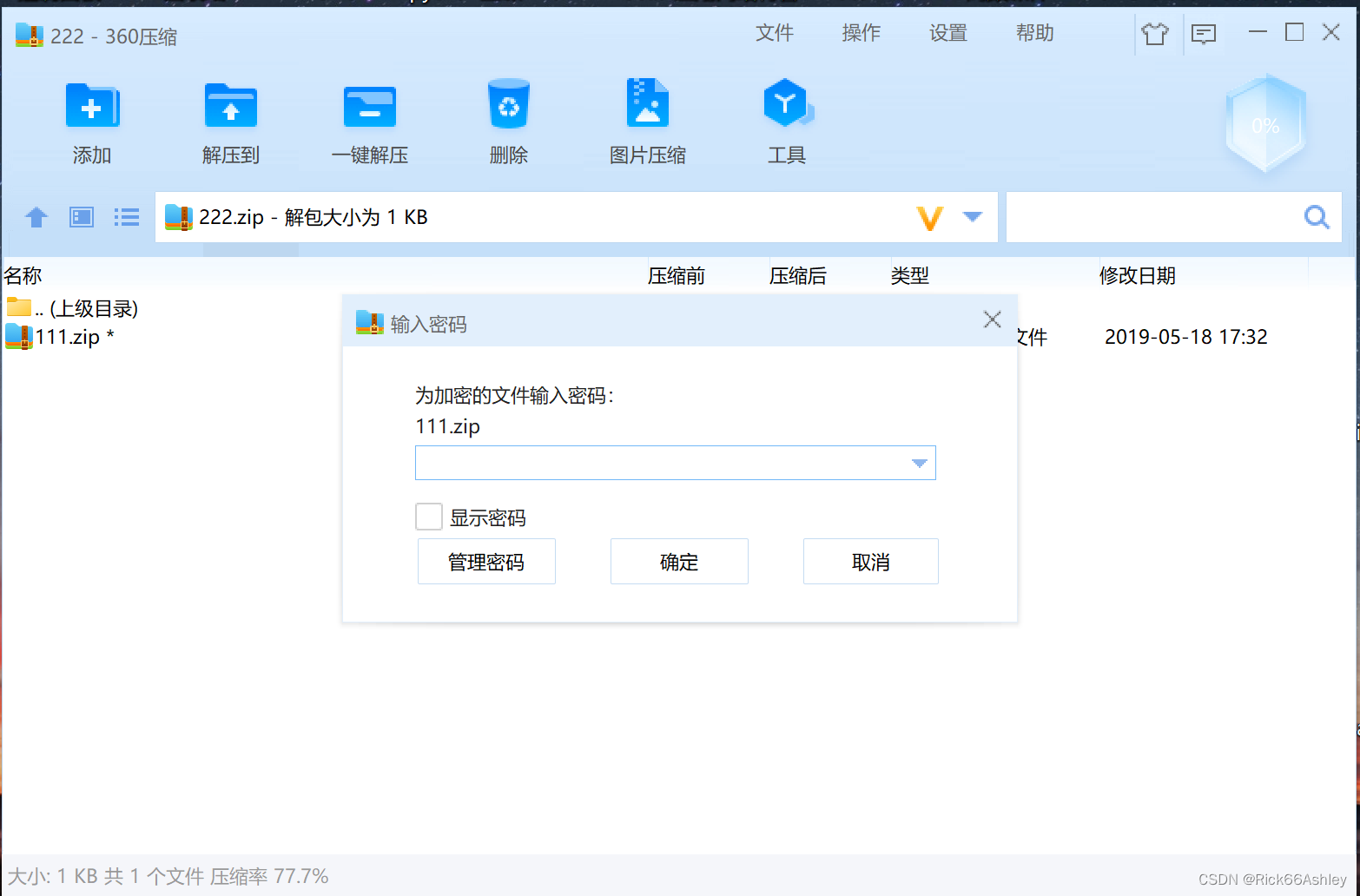Open the 帮助 menu
Image resolution: width=1360 pixels, height=896 pixels.
coord(1035,33)
